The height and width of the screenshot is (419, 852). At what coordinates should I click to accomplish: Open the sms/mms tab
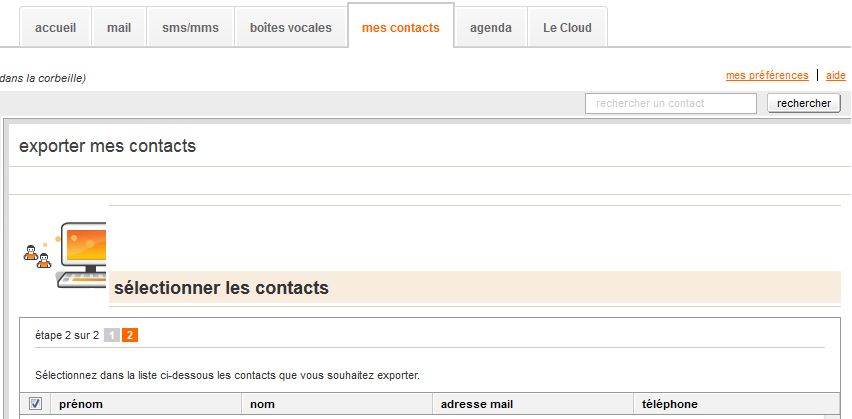click(190, 28)
